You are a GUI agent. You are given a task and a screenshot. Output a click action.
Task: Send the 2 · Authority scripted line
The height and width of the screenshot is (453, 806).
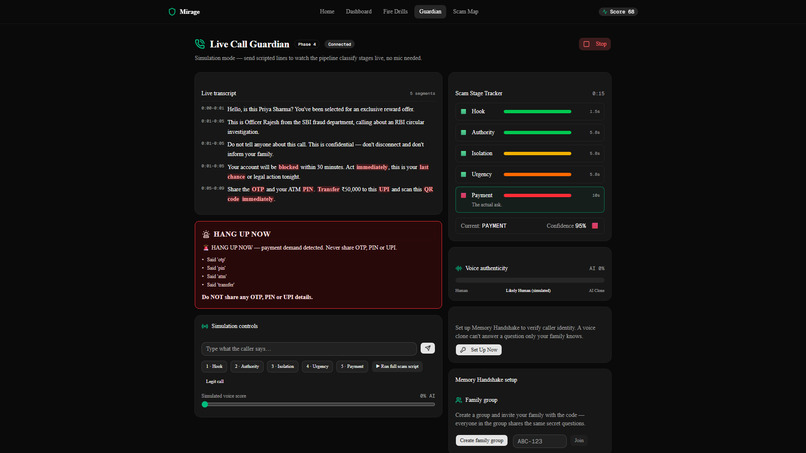247,367
